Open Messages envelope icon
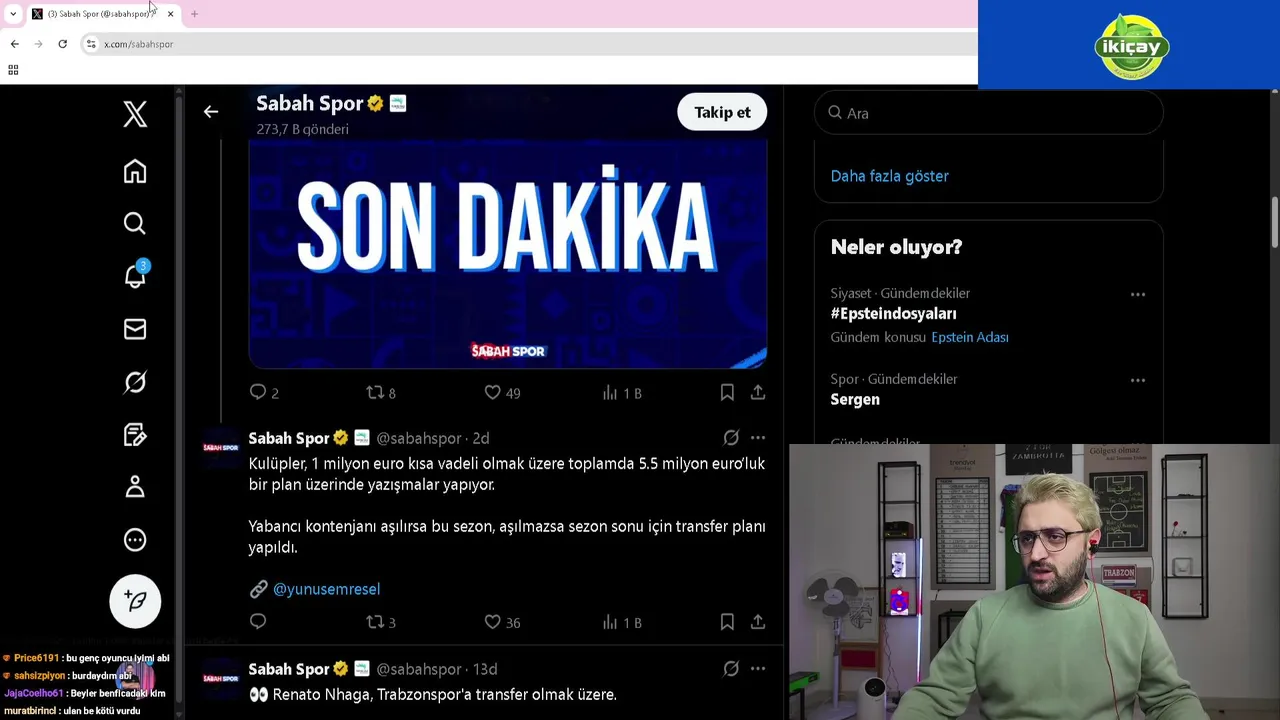 135,329
